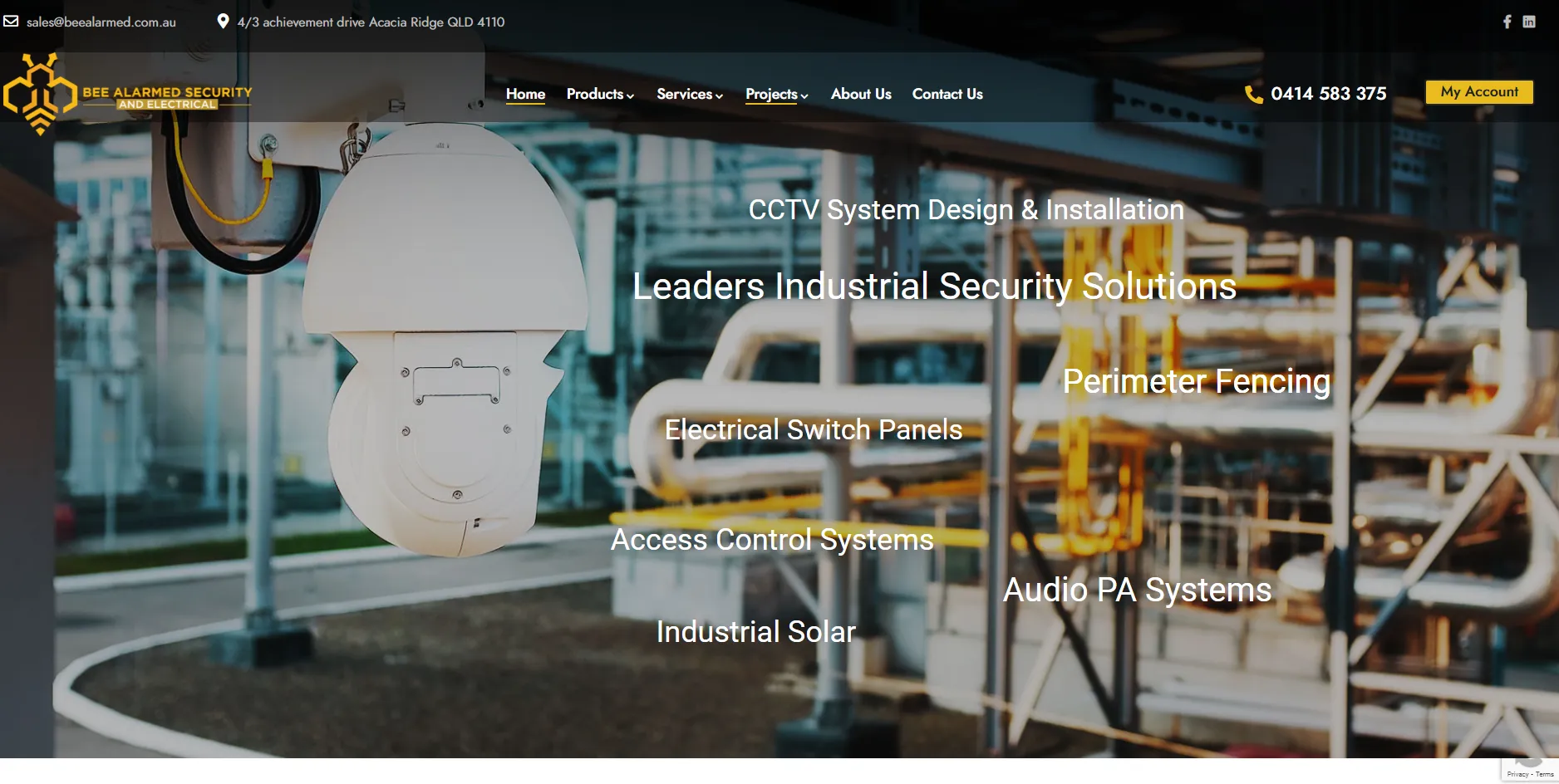Go to the Home menu item
The height and width of the screenshot is (784, 1559).
click(x=525, y=94)
